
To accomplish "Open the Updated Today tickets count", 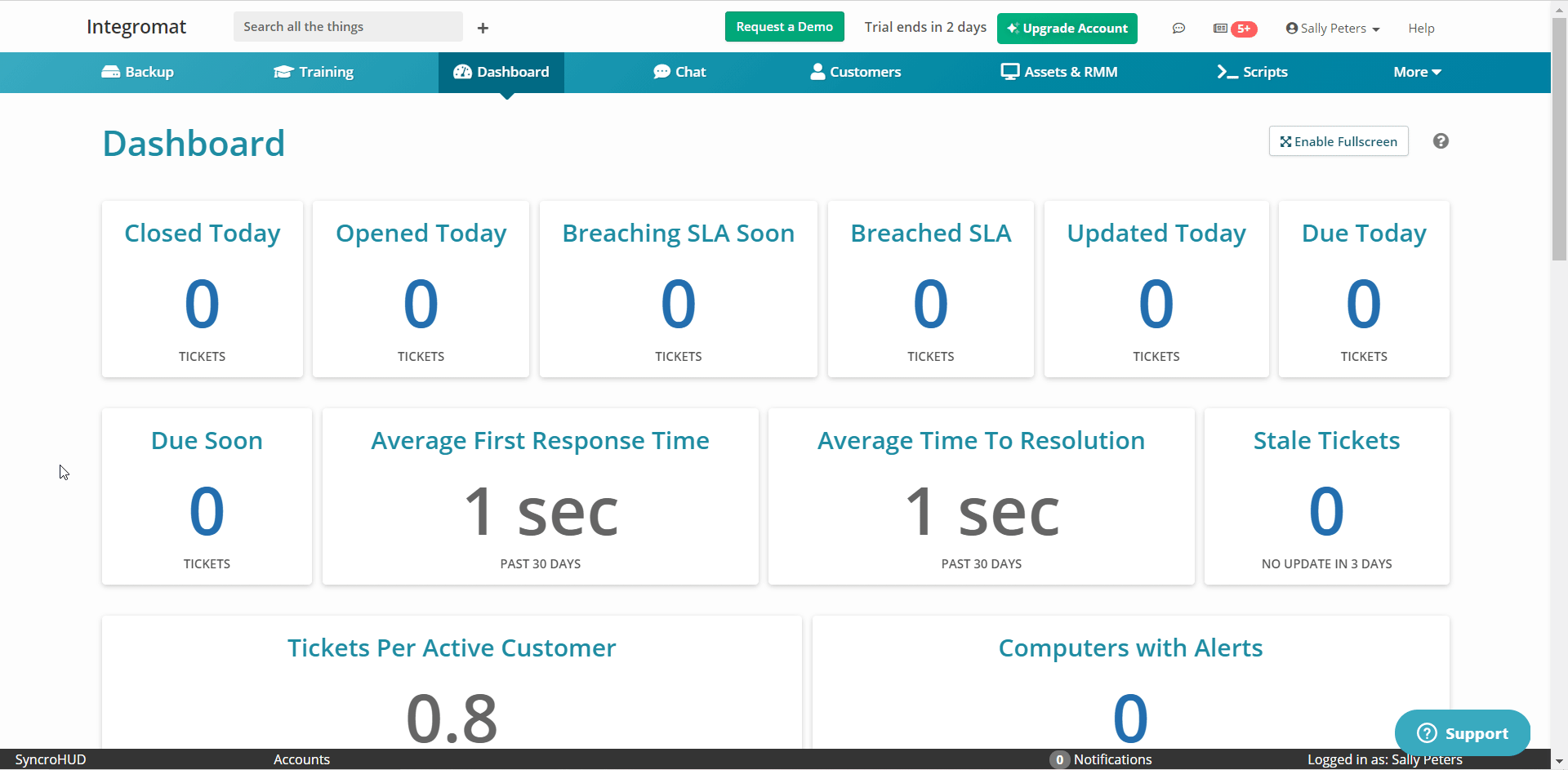I will [x=1156, y=304].
